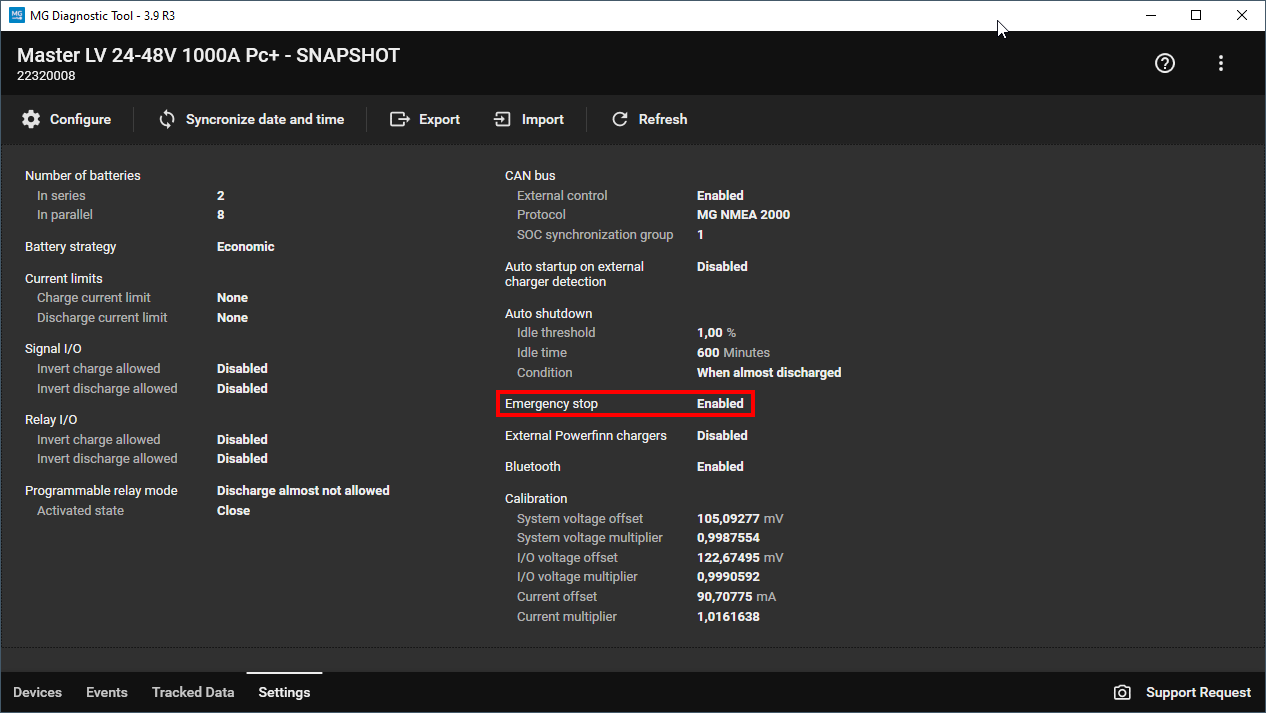Click the Support Request camera icon

1122,692
